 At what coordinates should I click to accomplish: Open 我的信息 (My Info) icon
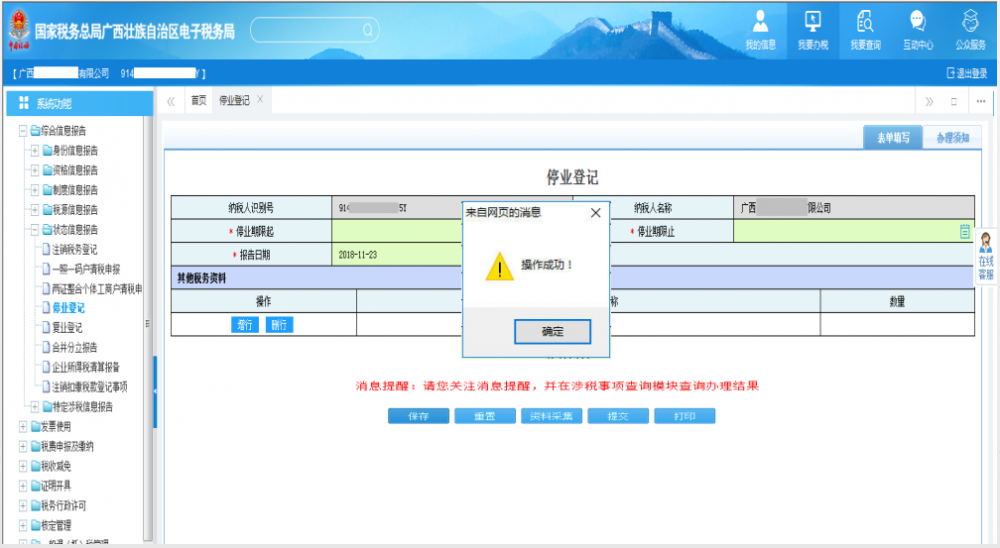point(760,28)
